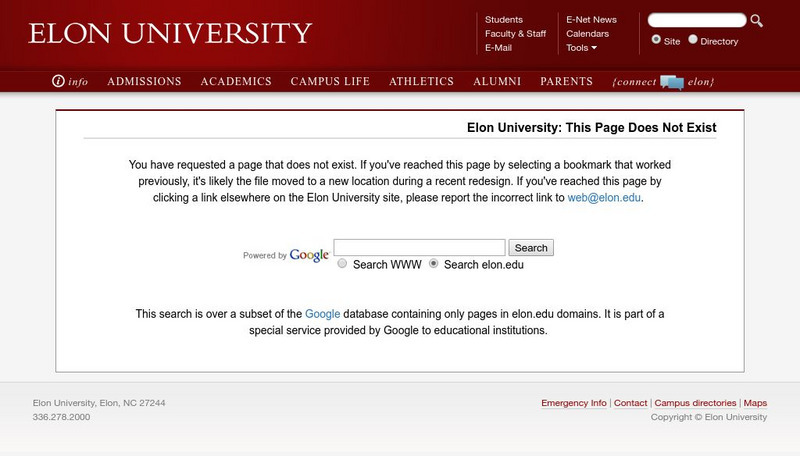Open the Contact footer link
The height and width of the screenshot is (456, 800).
pyautogui.click(x=630, y=403)
